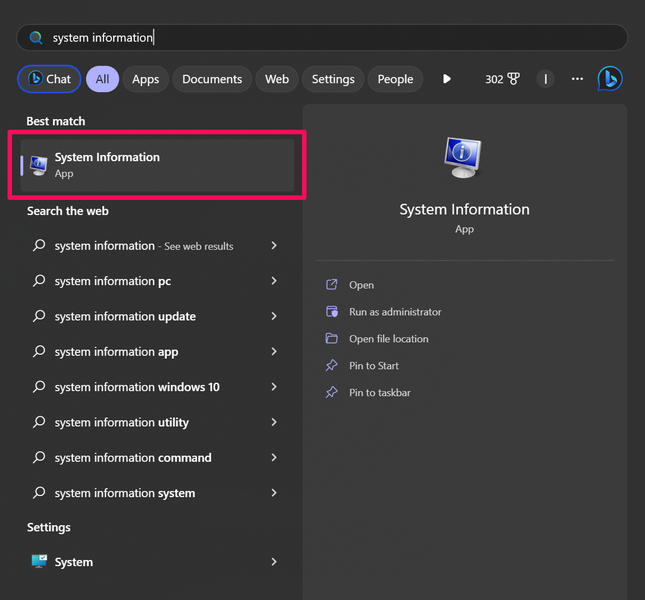
Task: Open the three-dots more options menu
Action: pos(577,79)
